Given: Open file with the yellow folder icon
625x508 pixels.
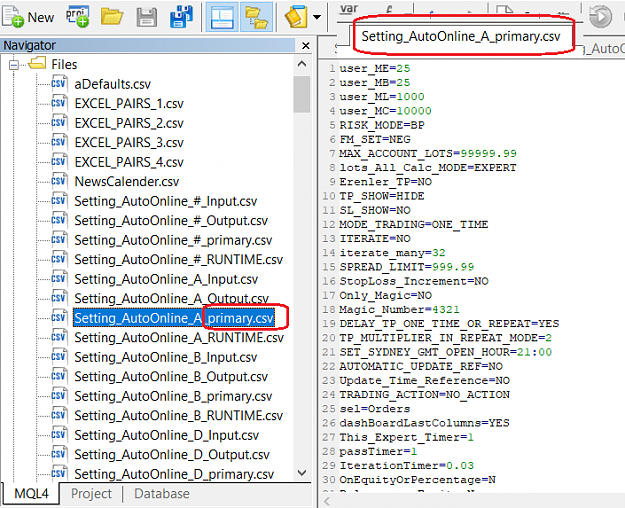Looking at the screenshot, I should (112, 17).
